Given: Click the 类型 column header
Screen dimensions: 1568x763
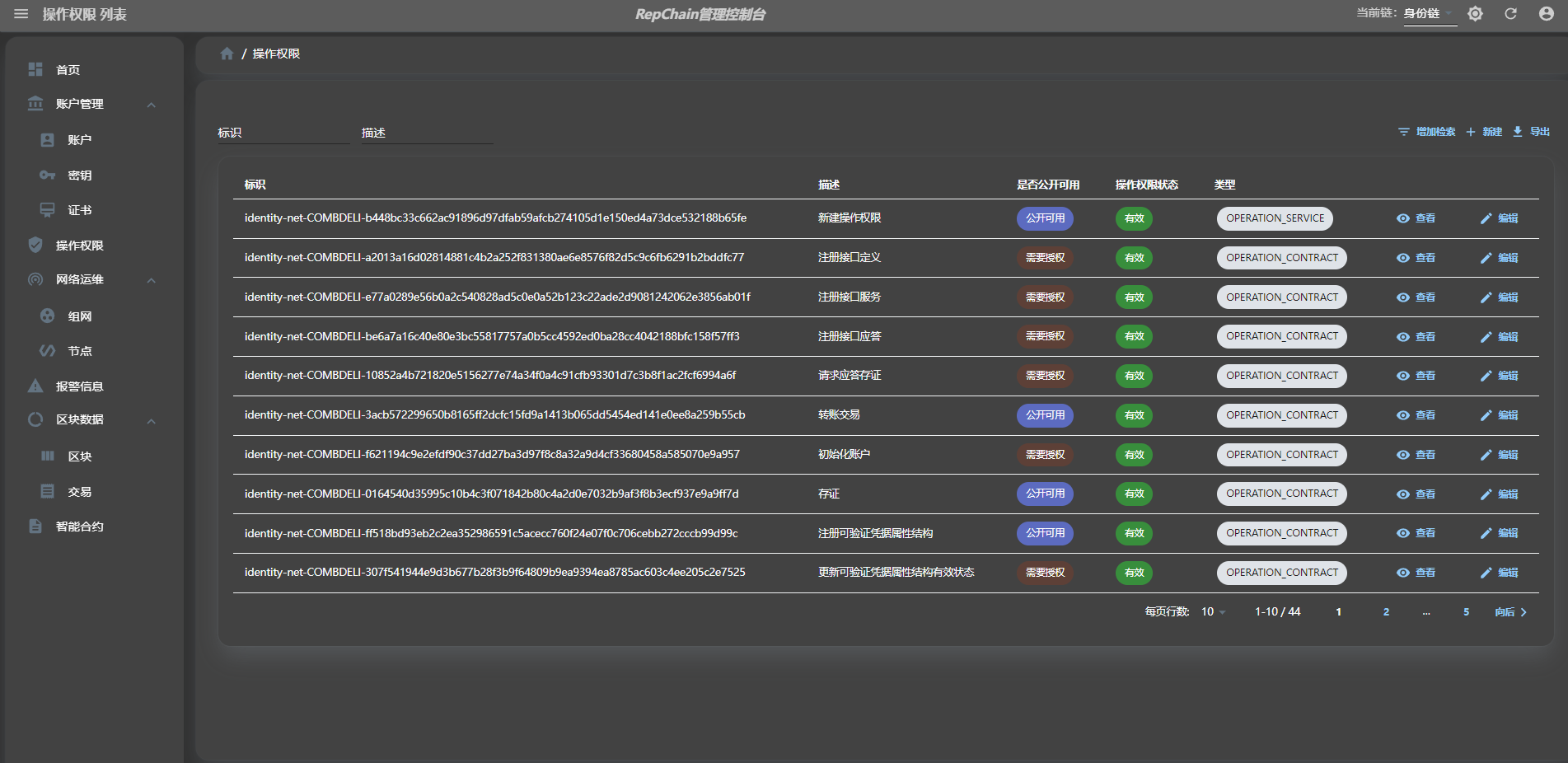Looking at the screenshot, I should tap(1224, 185).
